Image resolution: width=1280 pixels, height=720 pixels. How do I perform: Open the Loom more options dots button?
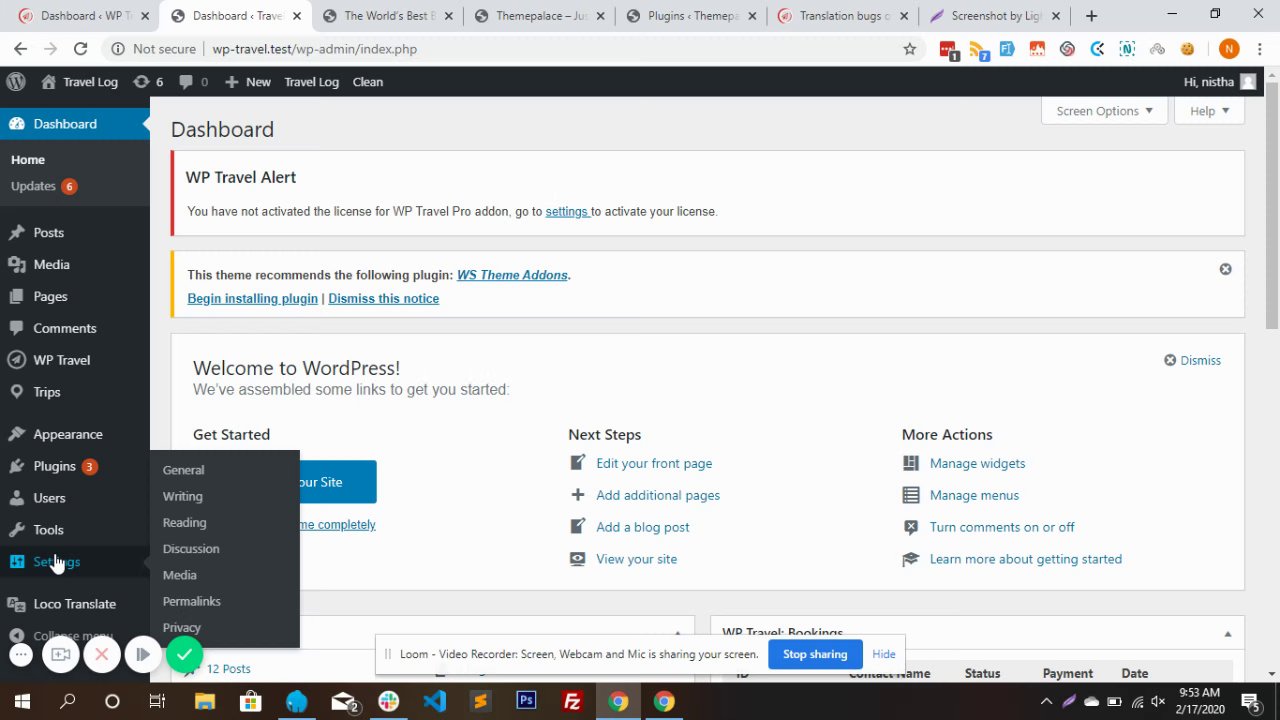(x=21, y=655)
